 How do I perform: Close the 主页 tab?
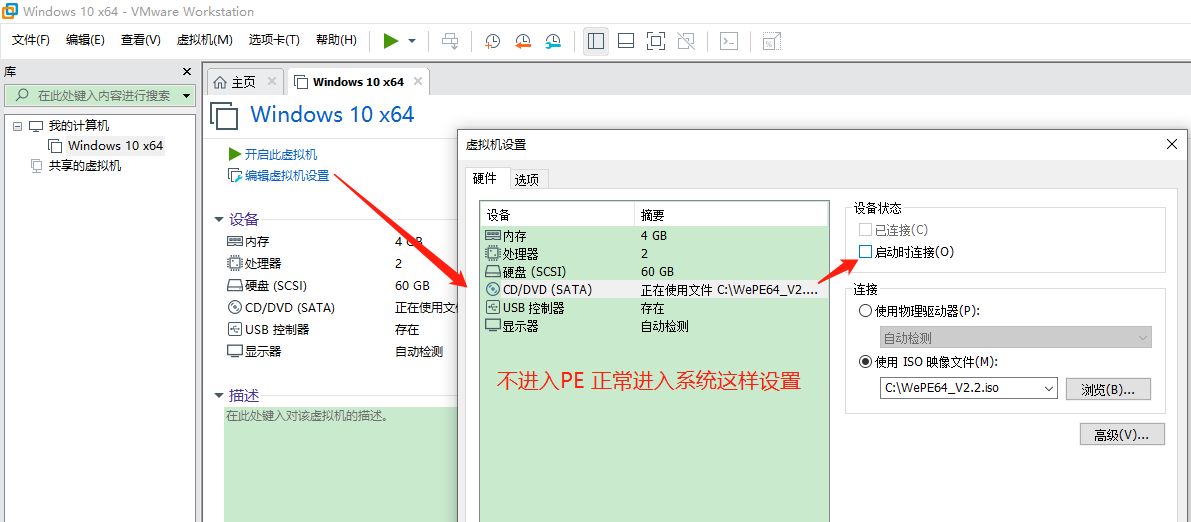click(272, 81)
